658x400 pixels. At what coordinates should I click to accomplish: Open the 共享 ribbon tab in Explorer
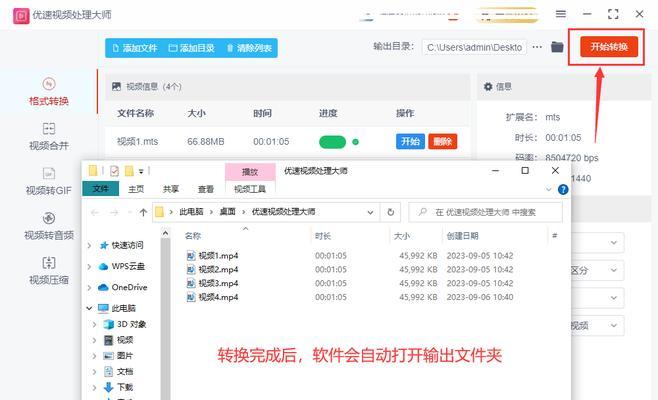pyautogui.click(x=171, y=189)
